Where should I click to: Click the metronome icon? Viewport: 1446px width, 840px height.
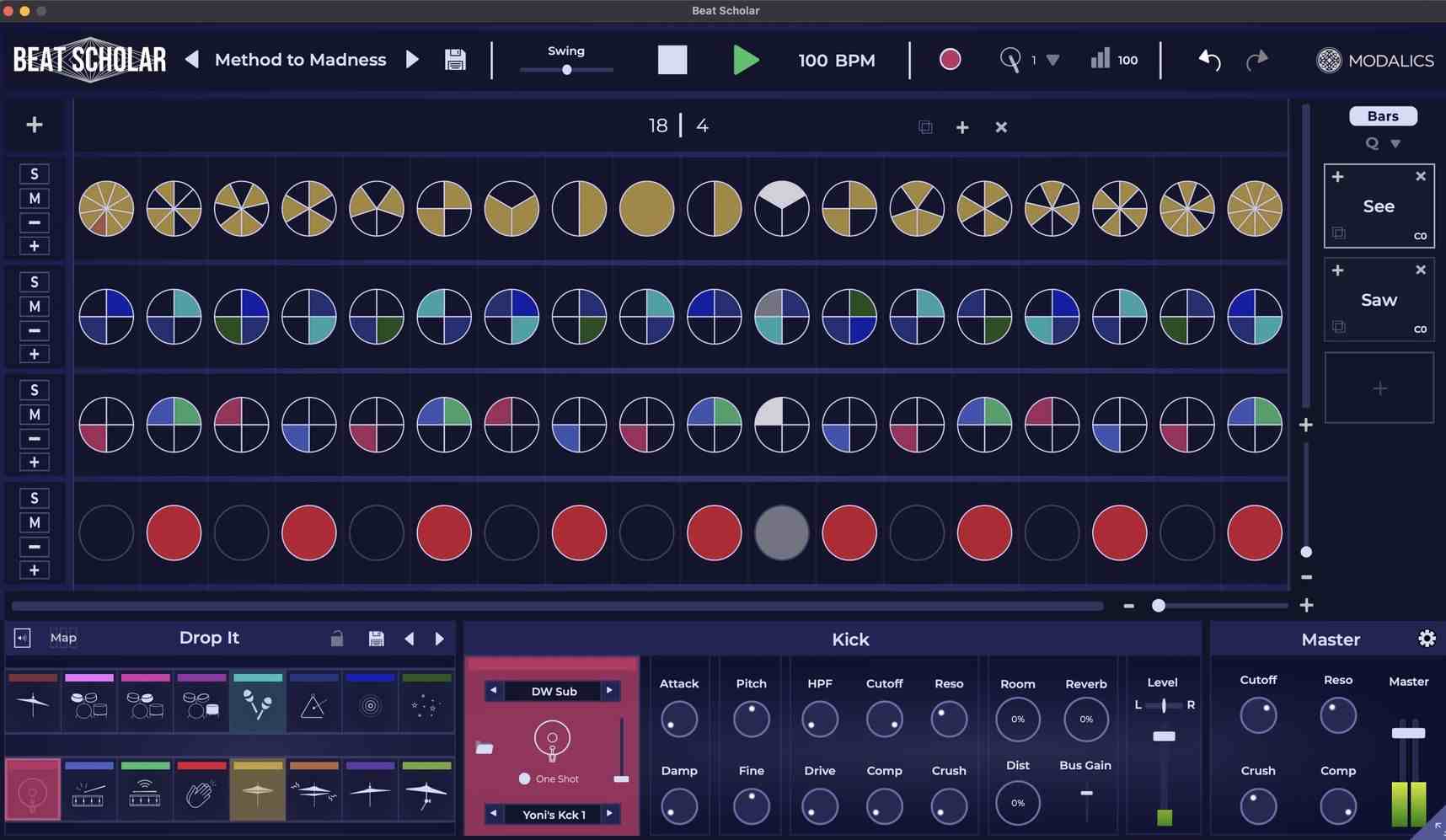[x=1010, y=60]
